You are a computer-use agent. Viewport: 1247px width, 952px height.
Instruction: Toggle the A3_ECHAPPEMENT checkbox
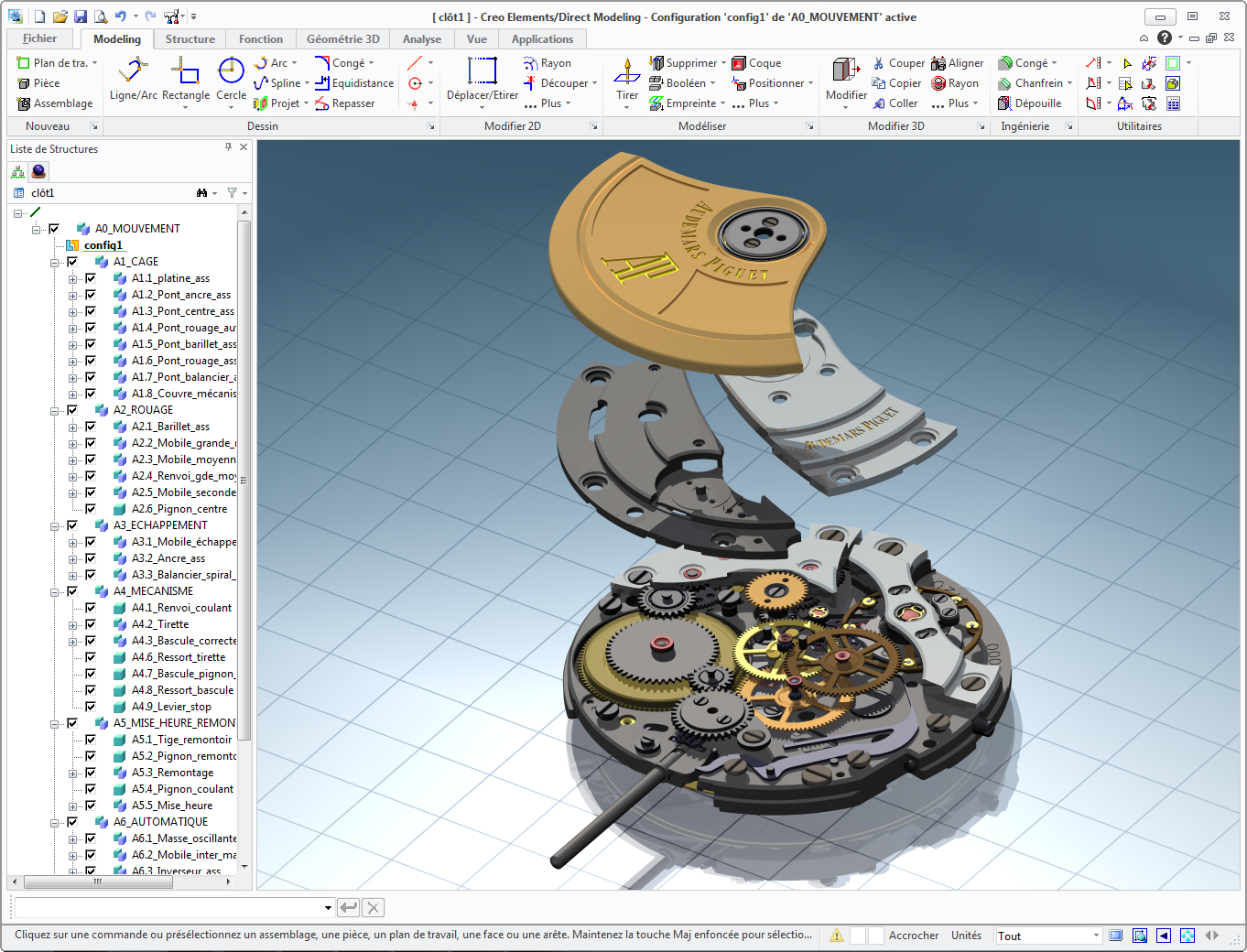72,525
